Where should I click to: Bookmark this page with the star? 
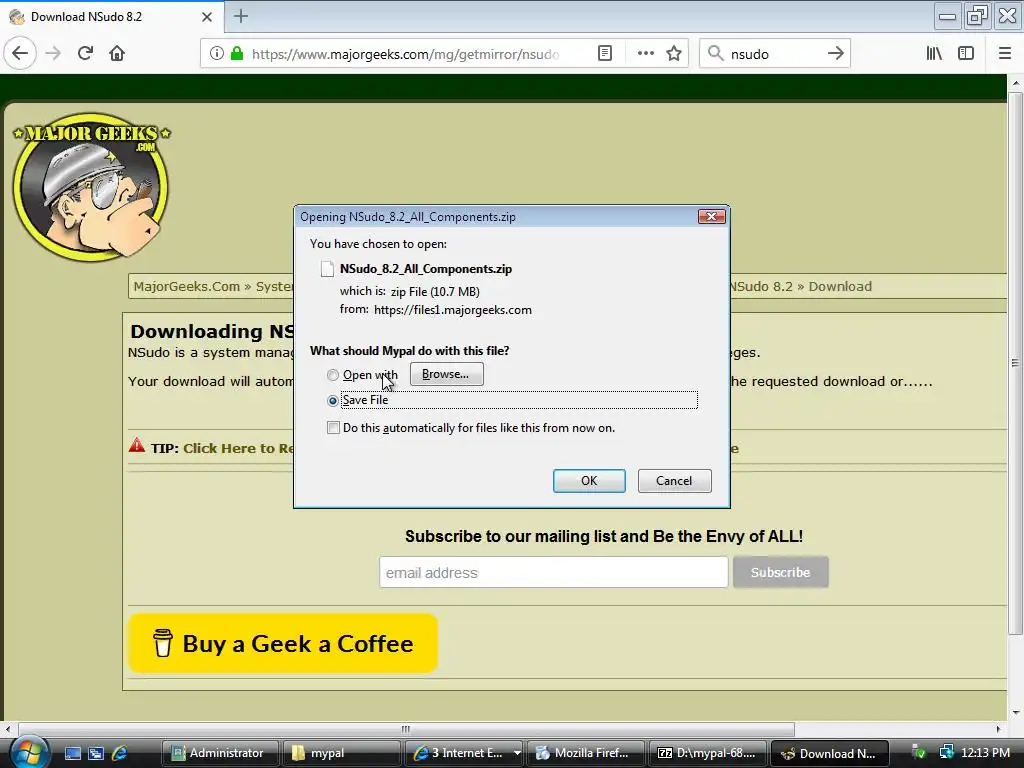pyautogui.click(x=674, y=54)
